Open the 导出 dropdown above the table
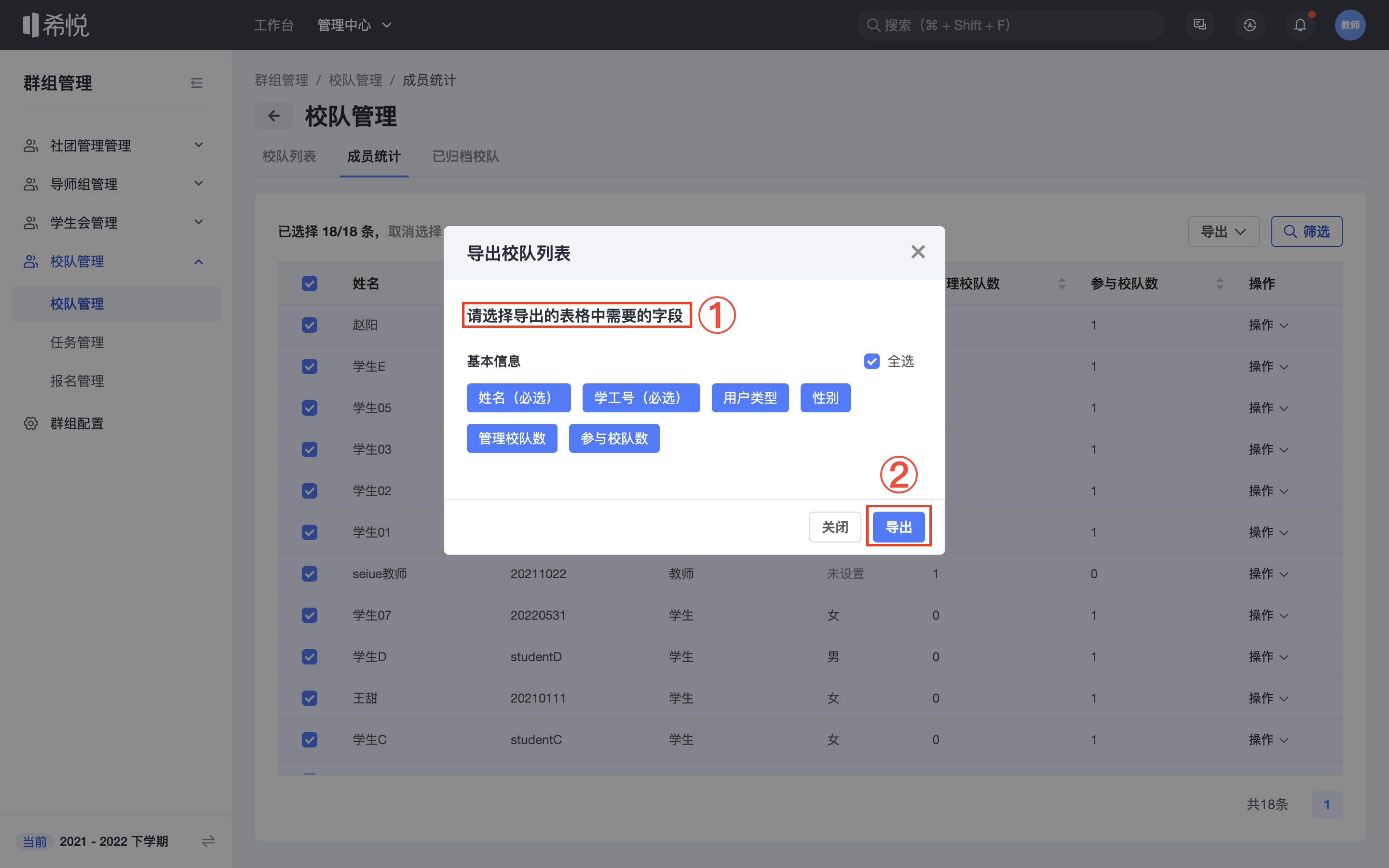 (x=1223, y=231)
